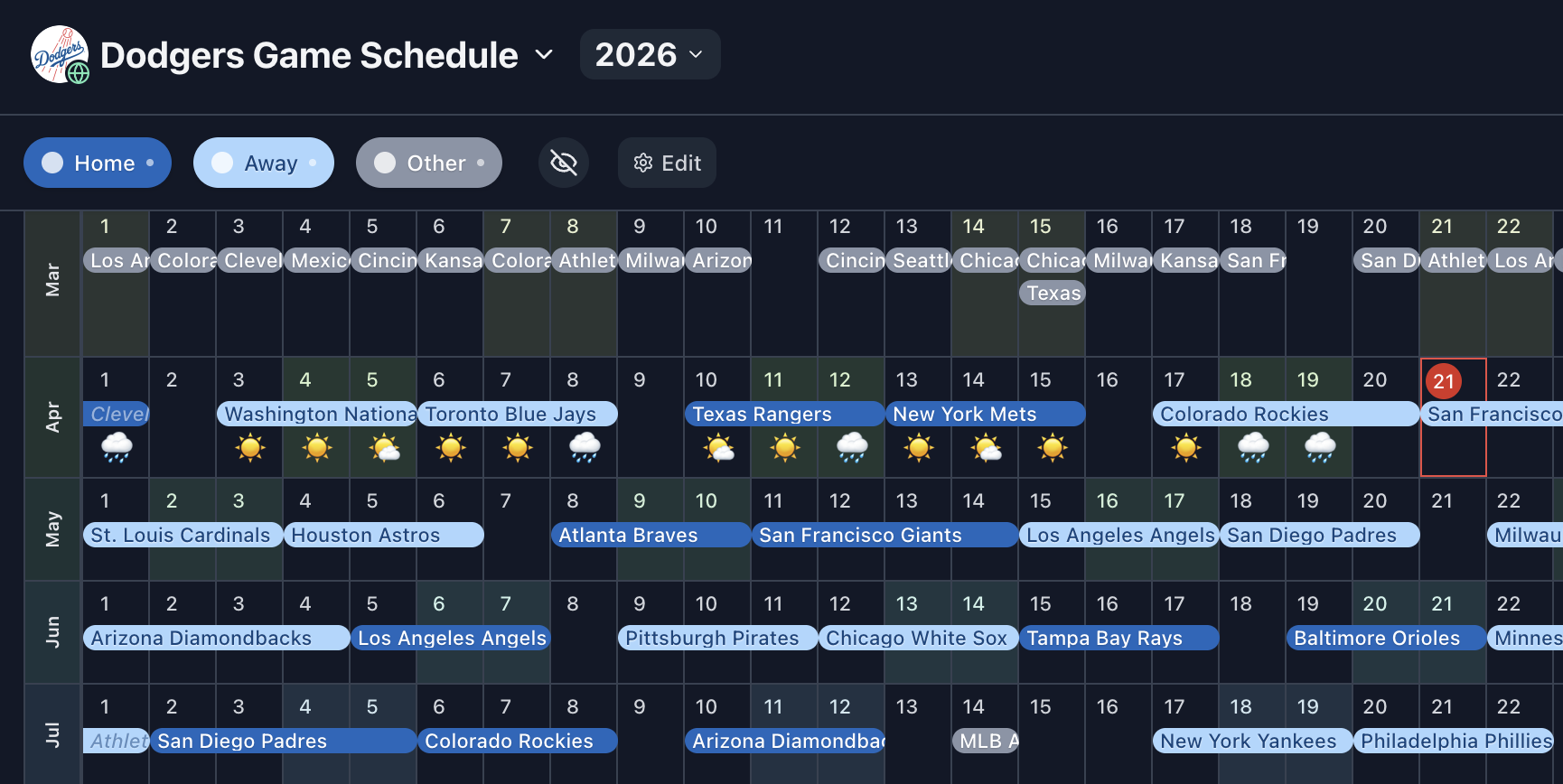Screen dimensions: 1563x784
Task: Toggle the hidden-eye visibility icon
Action: click(564, 163)
